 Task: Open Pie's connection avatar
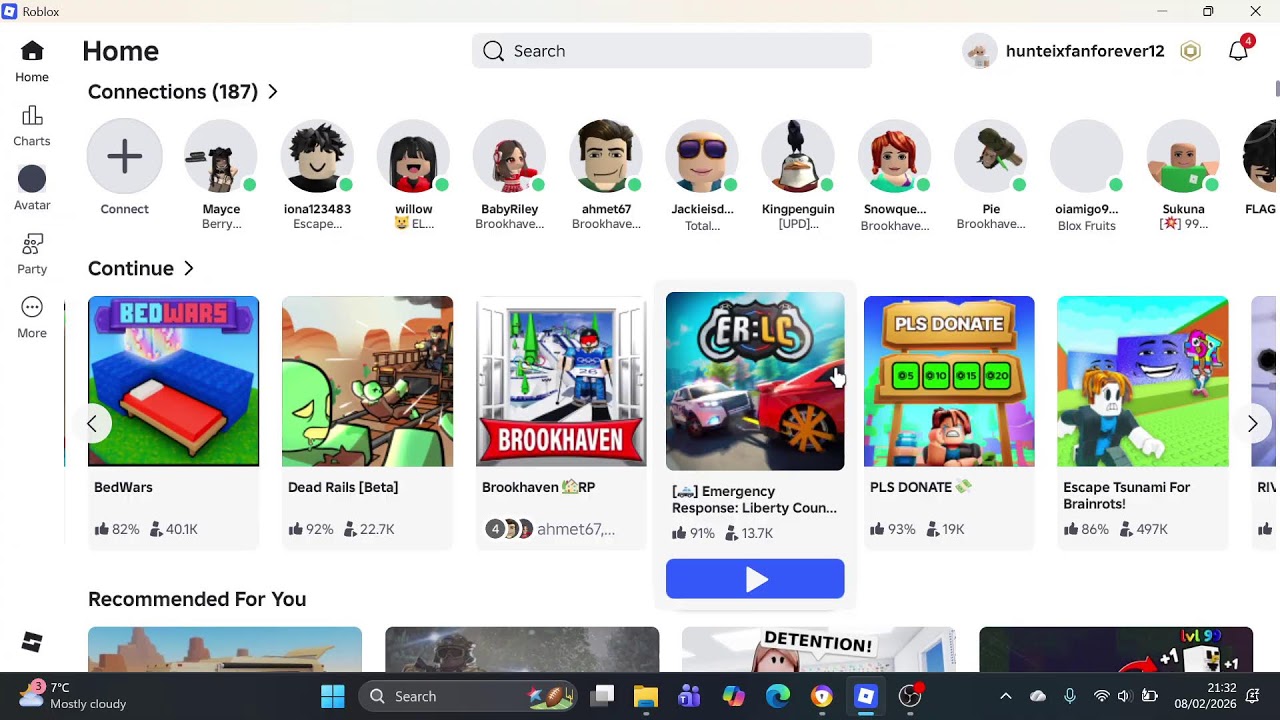(x=990, y=156)
